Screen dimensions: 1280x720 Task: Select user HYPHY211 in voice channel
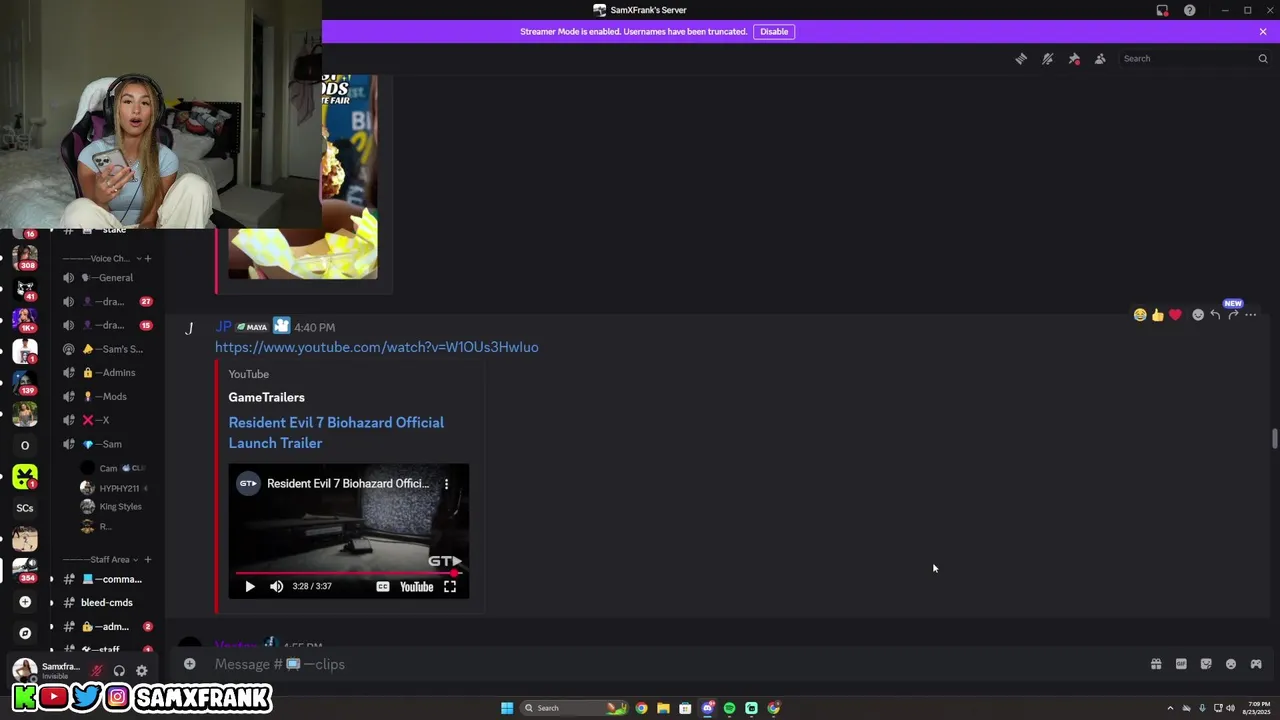112,488
